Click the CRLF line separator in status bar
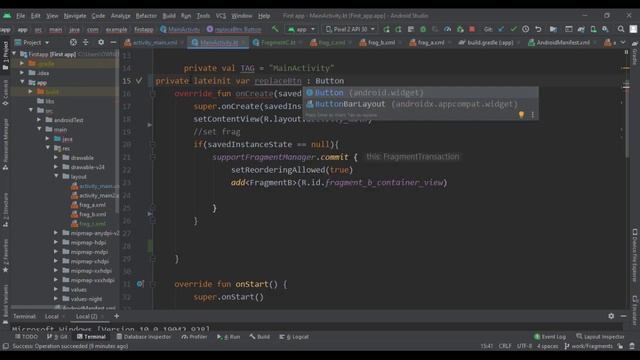640x360 pixels. pyautogui.click(x=505, y=346)
